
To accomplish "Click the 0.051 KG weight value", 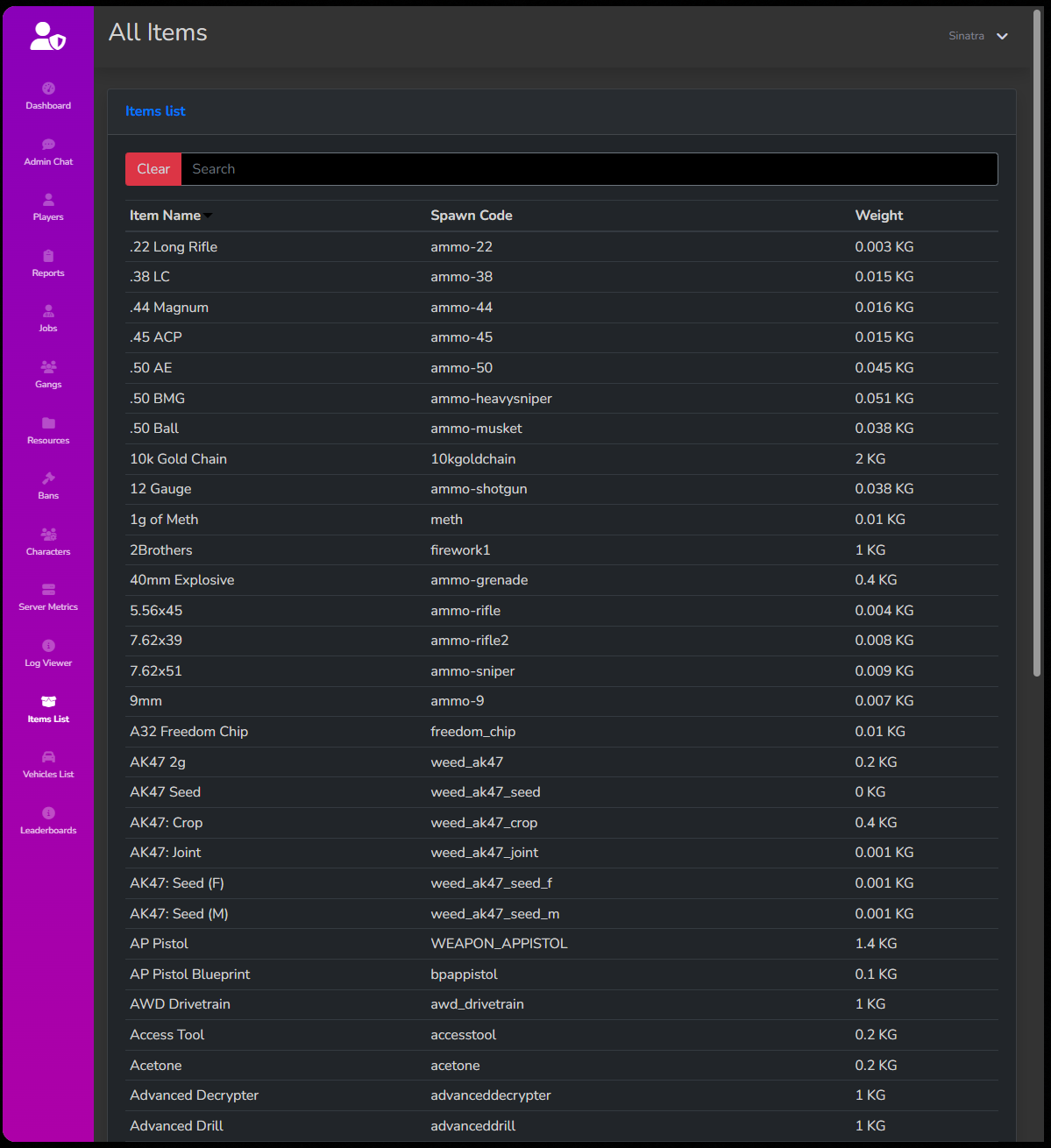I will click(x=884, y=399).
